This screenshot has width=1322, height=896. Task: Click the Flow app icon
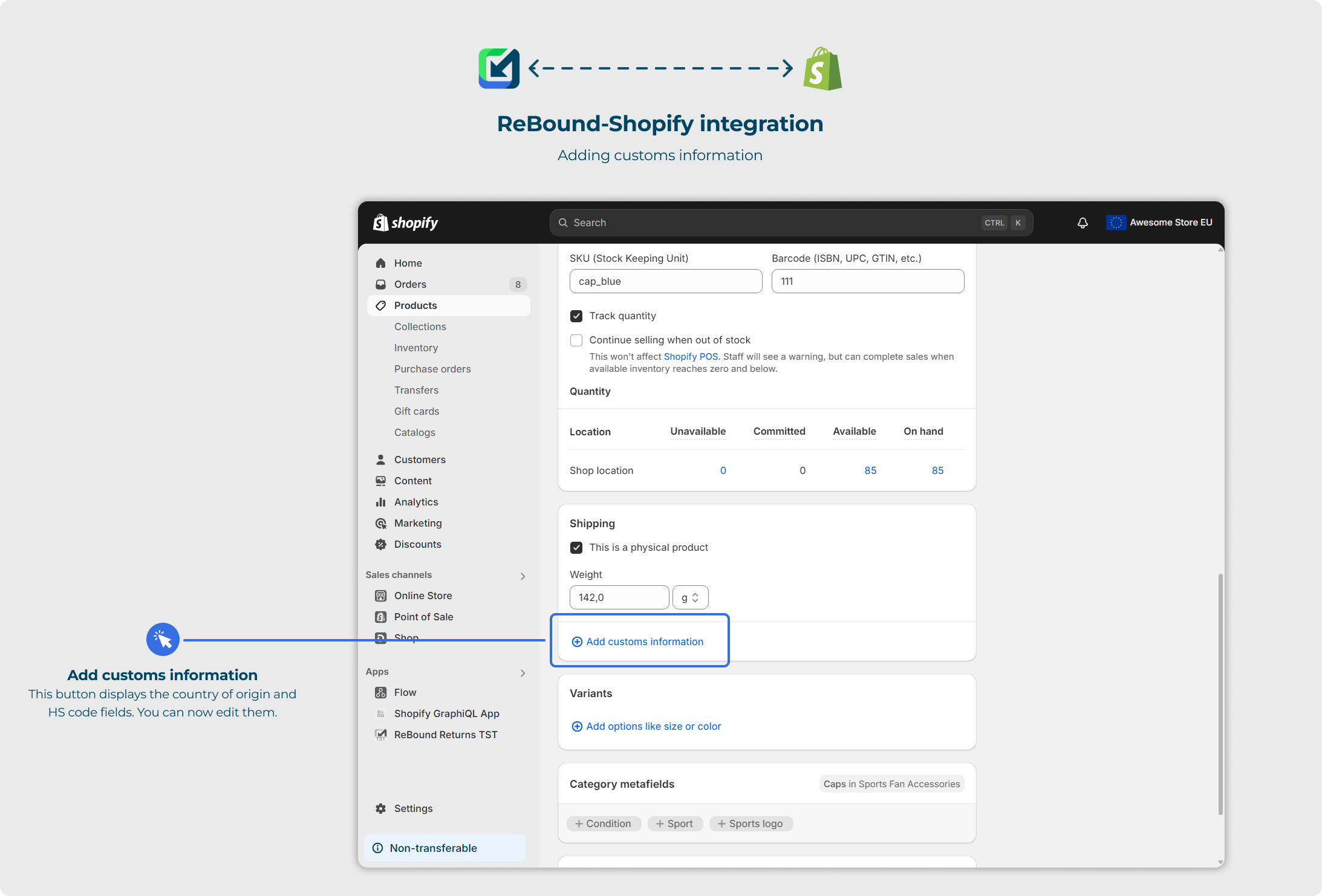380,692
